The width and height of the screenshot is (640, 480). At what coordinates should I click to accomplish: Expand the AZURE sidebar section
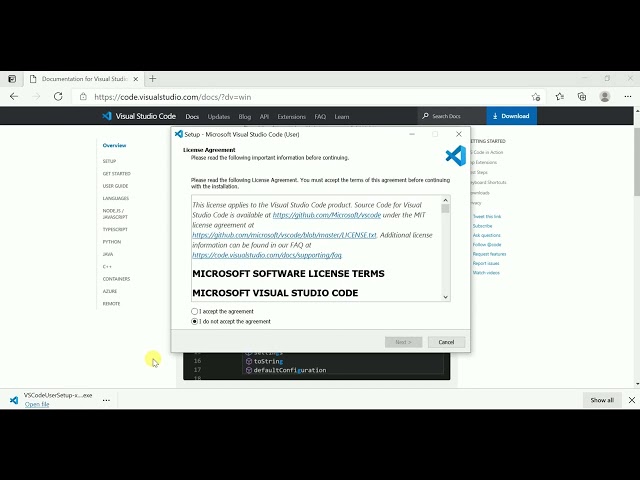(110, 291)
